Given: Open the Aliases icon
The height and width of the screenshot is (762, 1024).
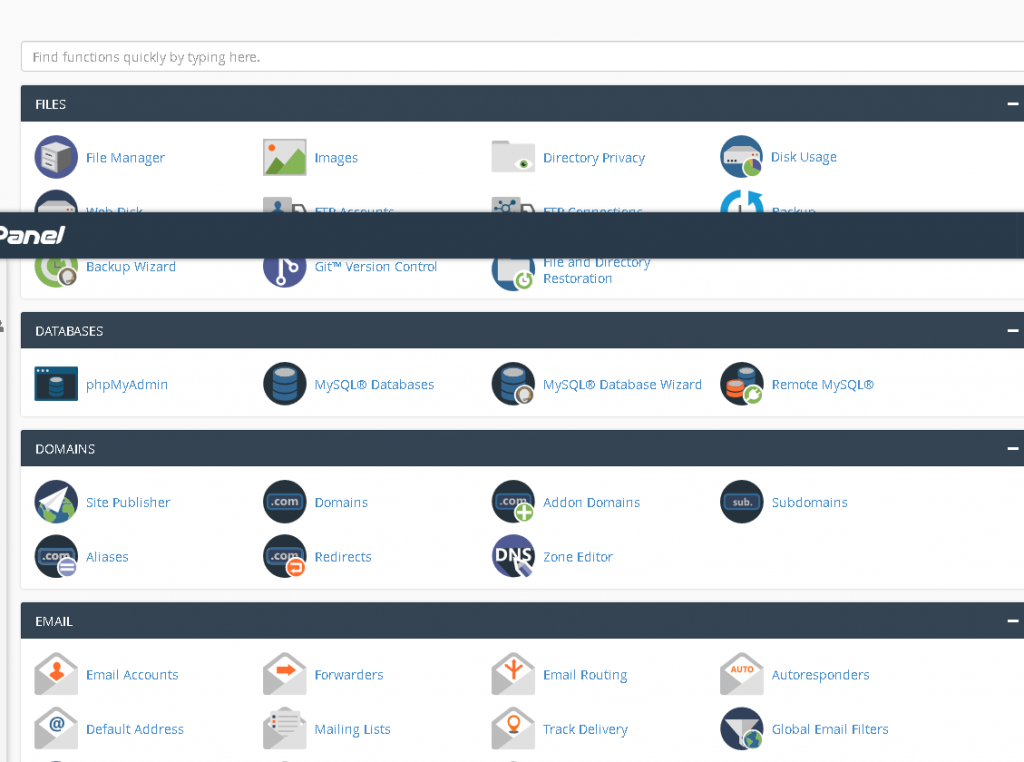Looking at the screenshot, I should (56, 556).
